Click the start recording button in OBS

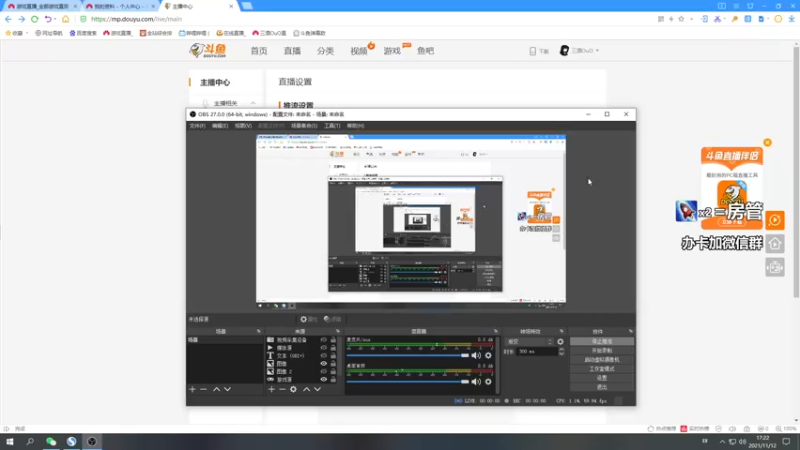602,351
